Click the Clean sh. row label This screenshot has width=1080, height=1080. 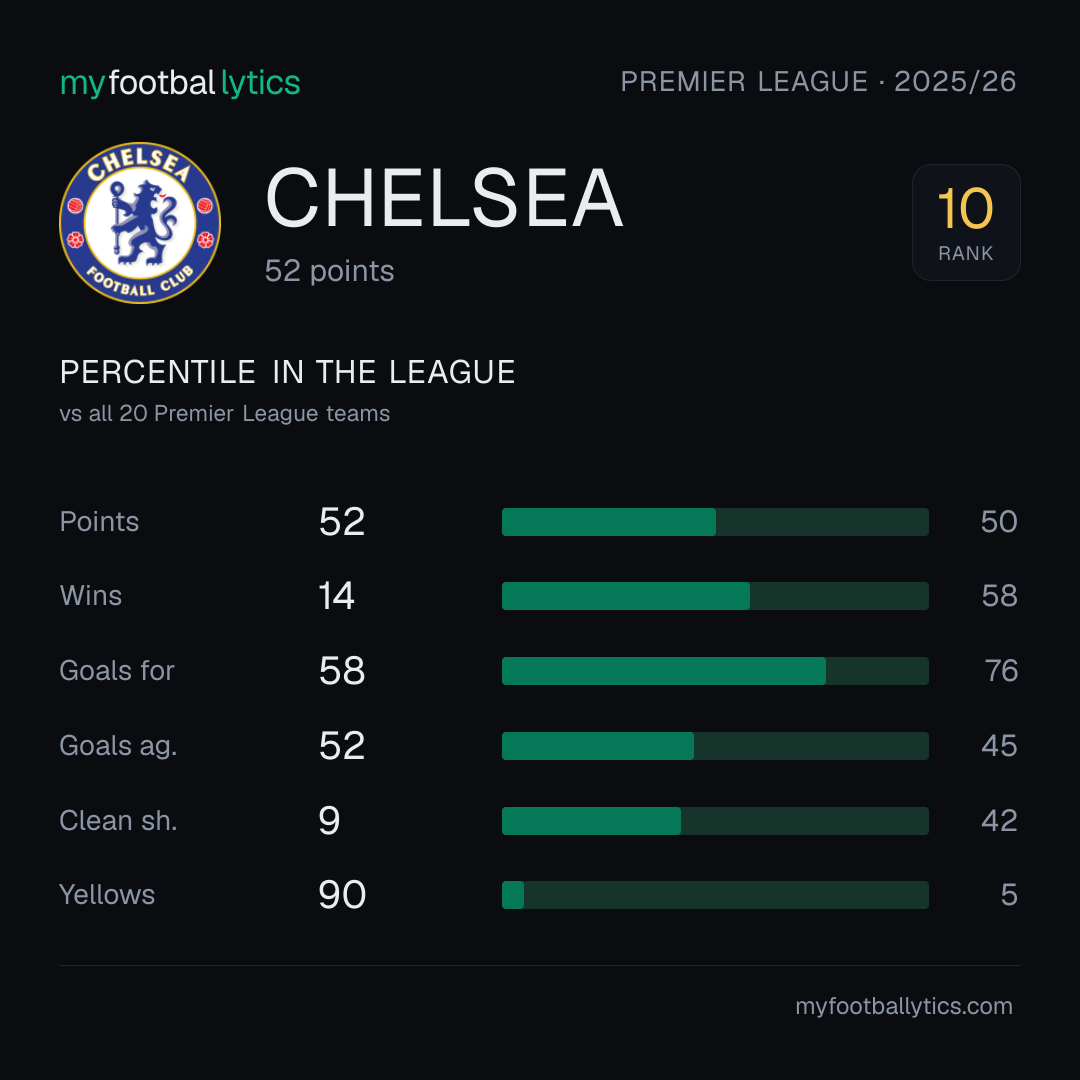(x=118, y=821)
